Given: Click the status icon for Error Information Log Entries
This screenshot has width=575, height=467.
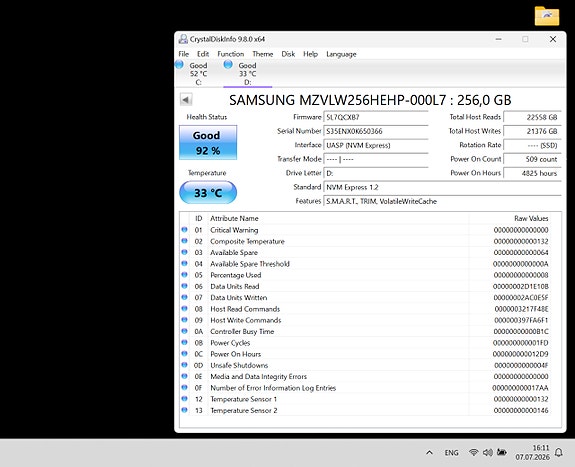Looking at the screenshot, I should (184, 387).
